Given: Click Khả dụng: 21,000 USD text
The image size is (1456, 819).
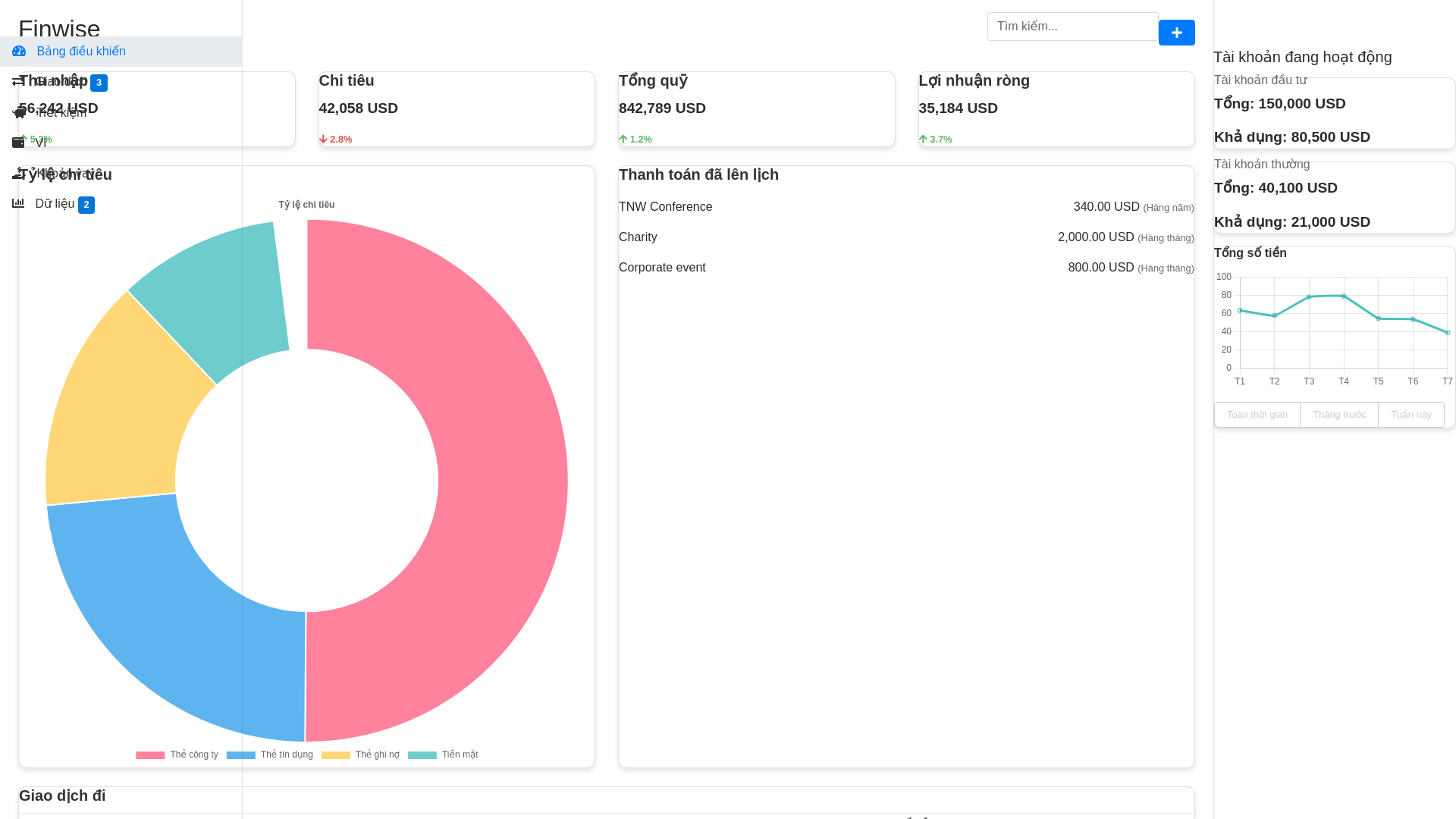Looking at the screenshot, I should pos(1292,222).
